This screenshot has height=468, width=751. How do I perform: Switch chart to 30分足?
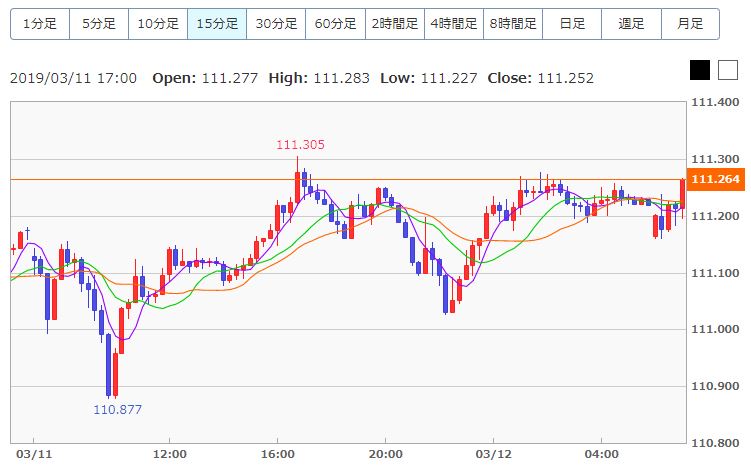tap(276, 23)
